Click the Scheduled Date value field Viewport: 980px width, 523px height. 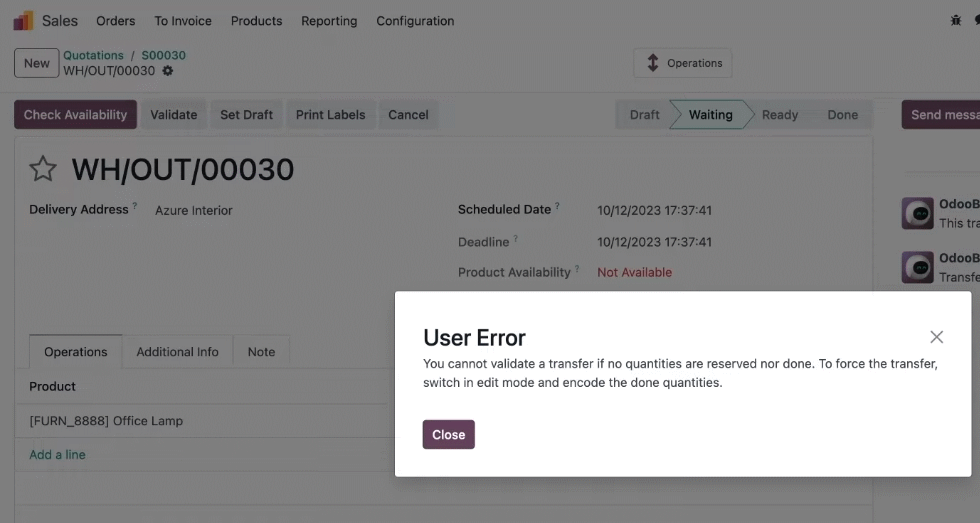(654, 211)
